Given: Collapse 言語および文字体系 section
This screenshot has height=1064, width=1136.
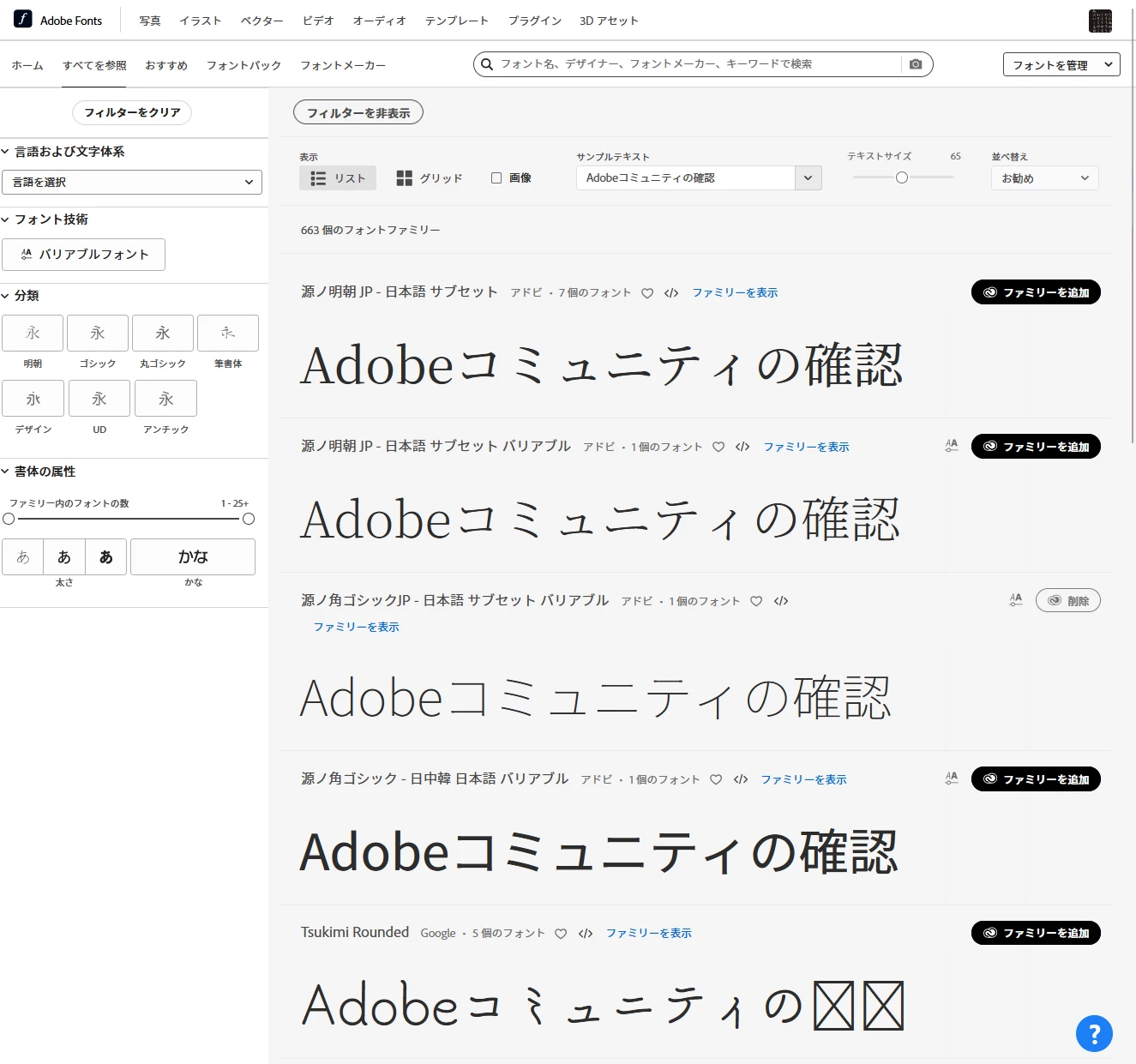Looking at the screenshot, I should (63, 152).
